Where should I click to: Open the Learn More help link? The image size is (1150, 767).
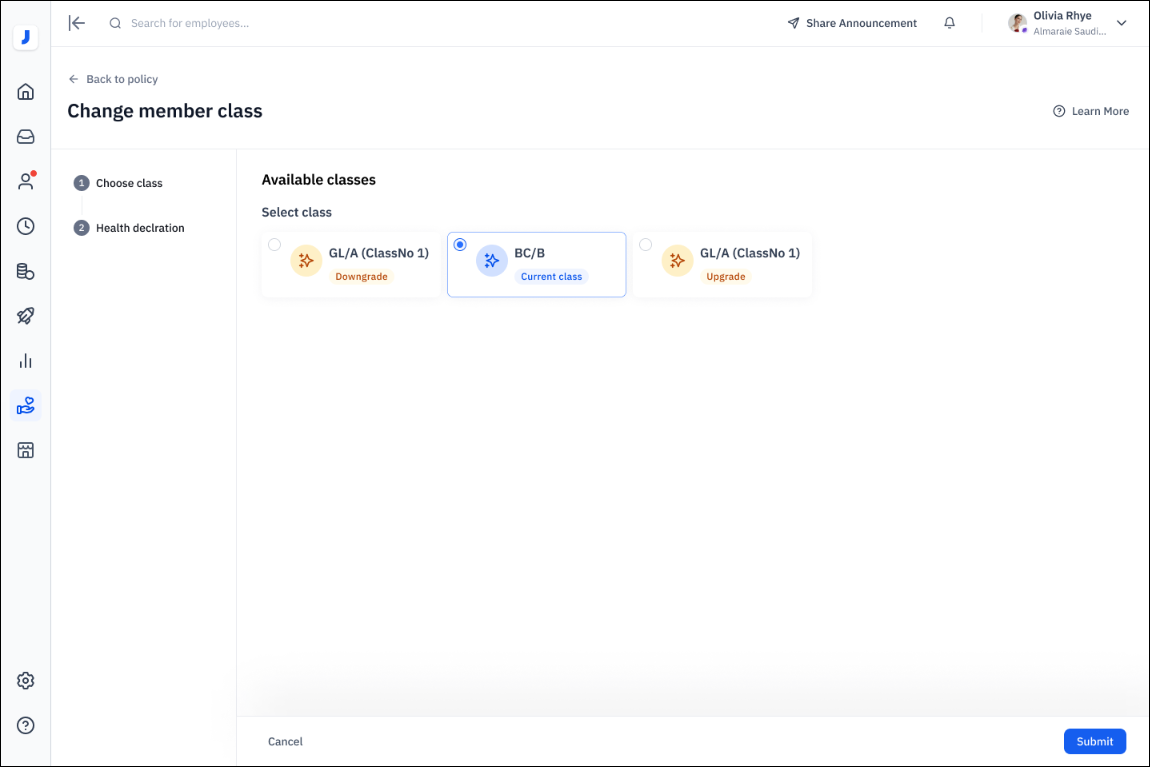pos(1091,111)
